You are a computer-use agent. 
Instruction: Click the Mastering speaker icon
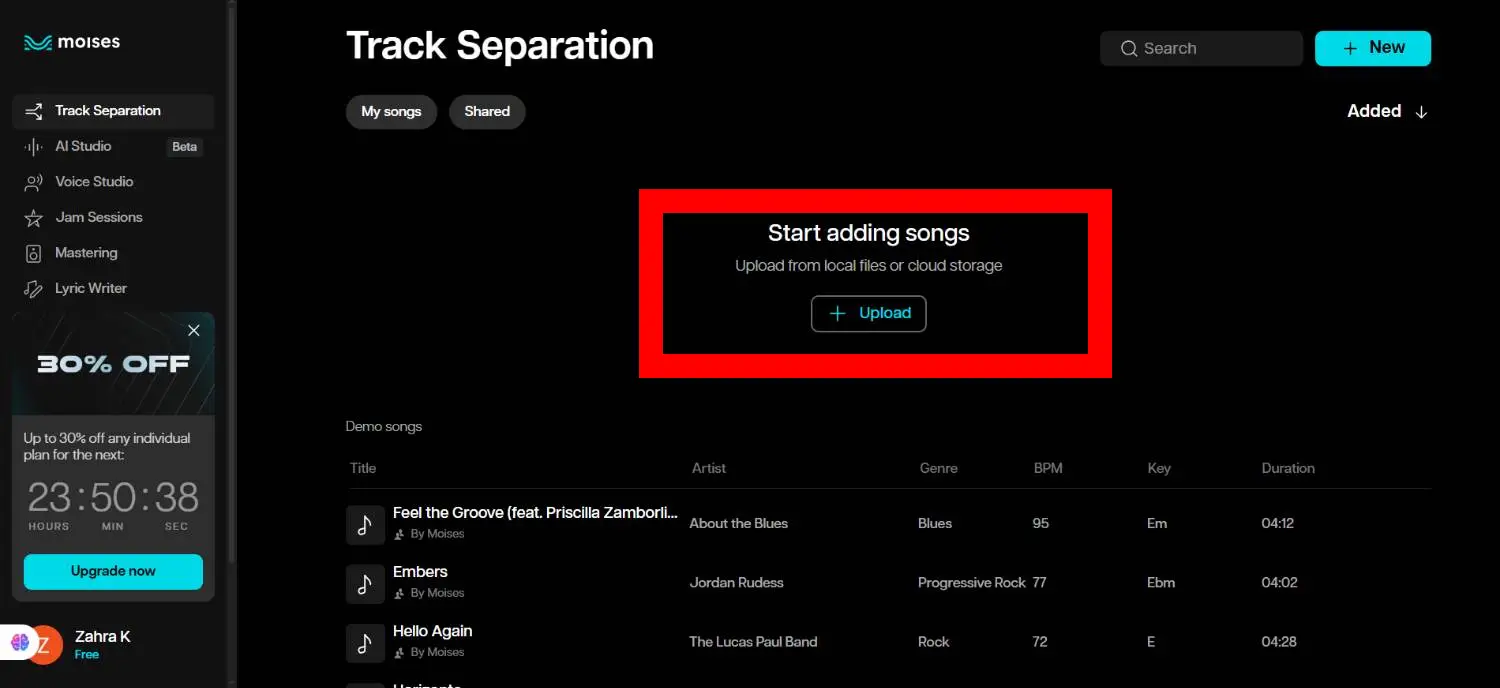[34, 253]
